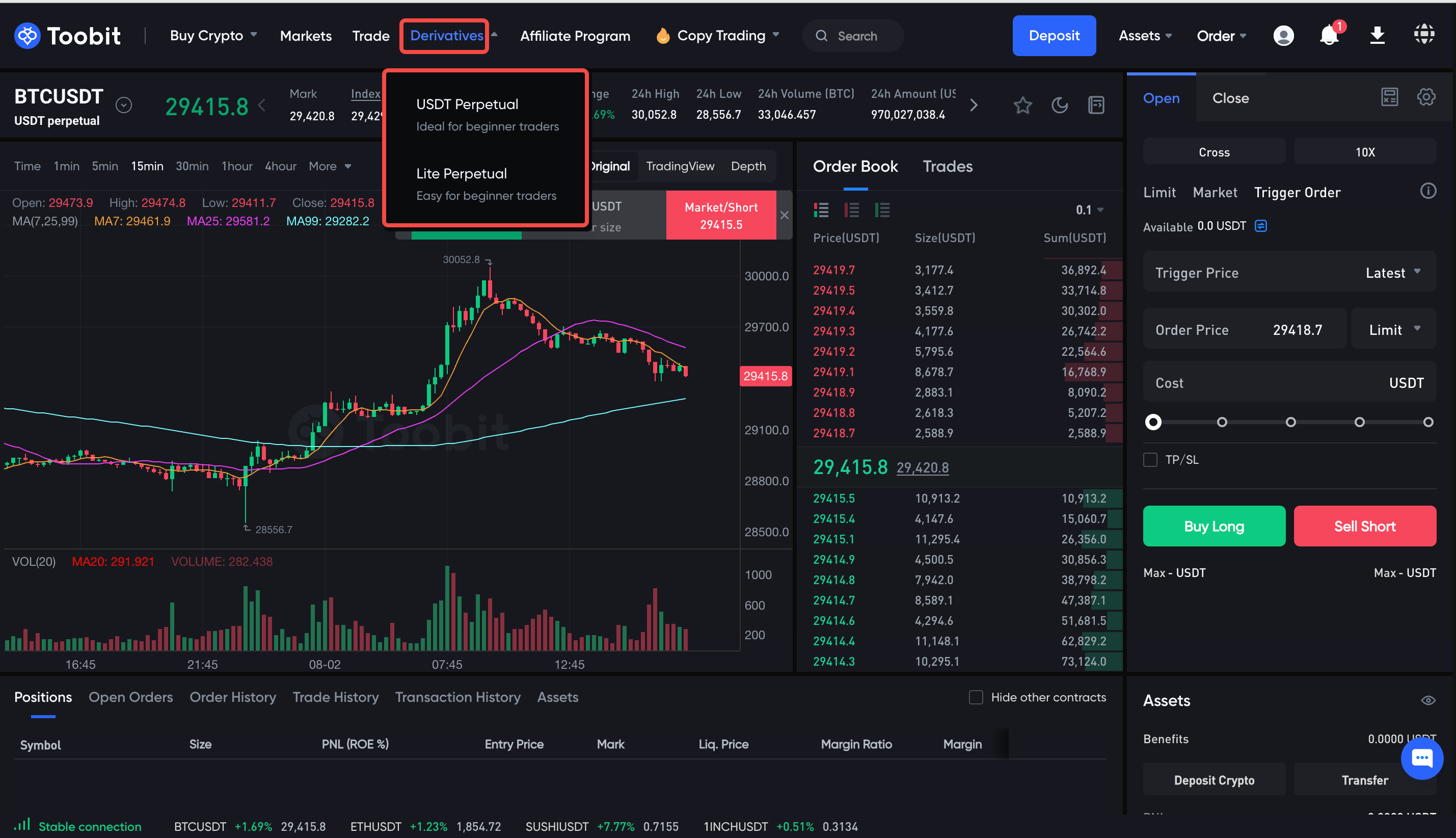Select Market order type
Image resolution: width=1456 pixels, height=838 pixels.
click(x=1215, y=192)
